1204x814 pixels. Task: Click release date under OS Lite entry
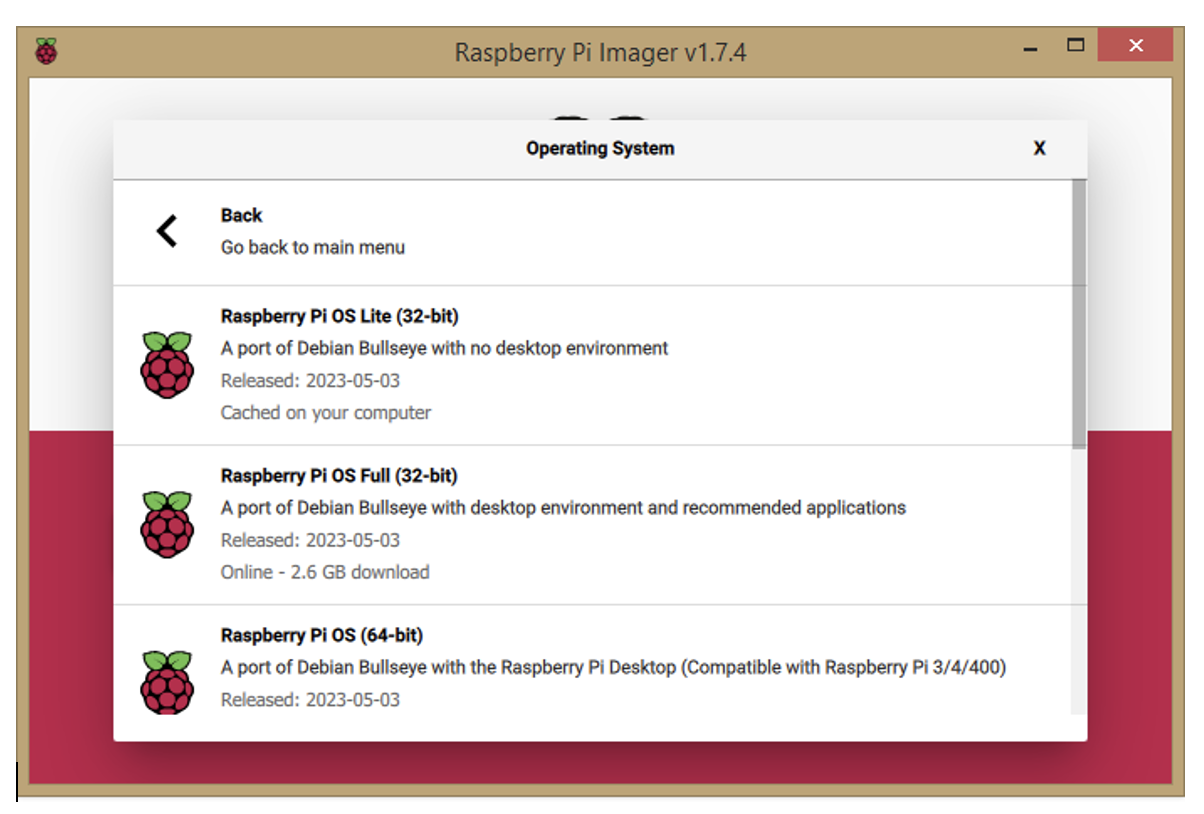(x=310, y=381)
